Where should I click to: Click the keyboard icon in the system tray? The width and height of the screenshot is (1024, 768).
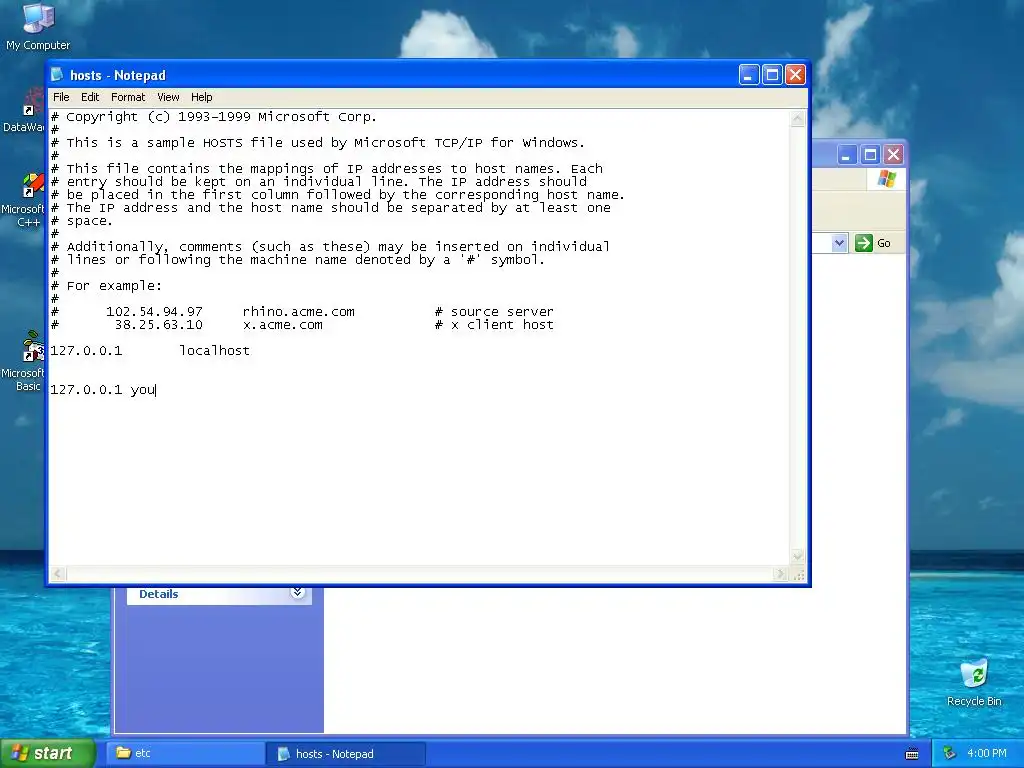(x=912, y=754)
